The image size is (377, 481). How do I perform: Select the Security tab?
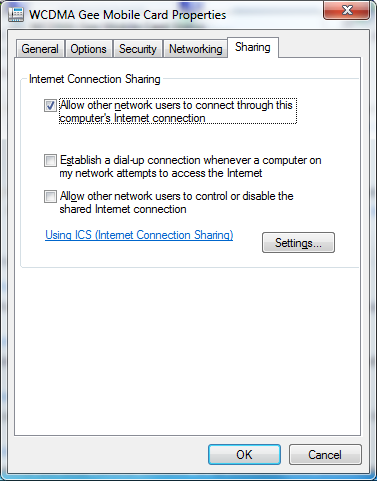point(138,49)
